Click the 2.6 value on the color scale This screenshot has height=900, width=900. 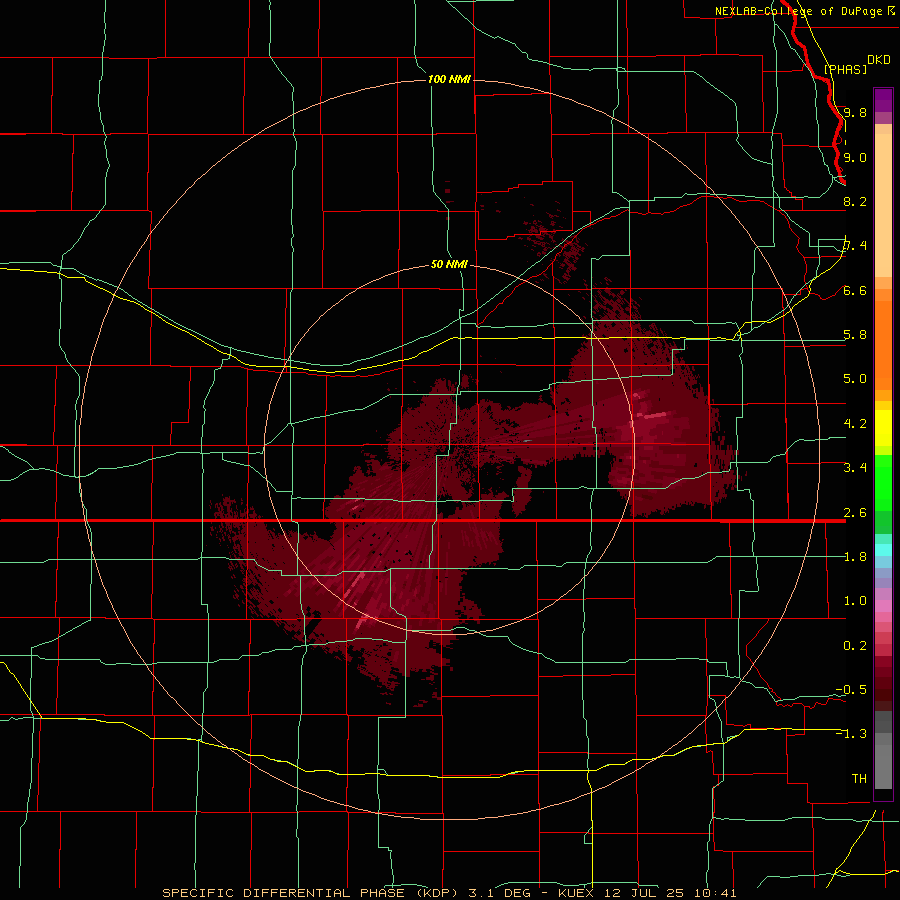[855, 513]
